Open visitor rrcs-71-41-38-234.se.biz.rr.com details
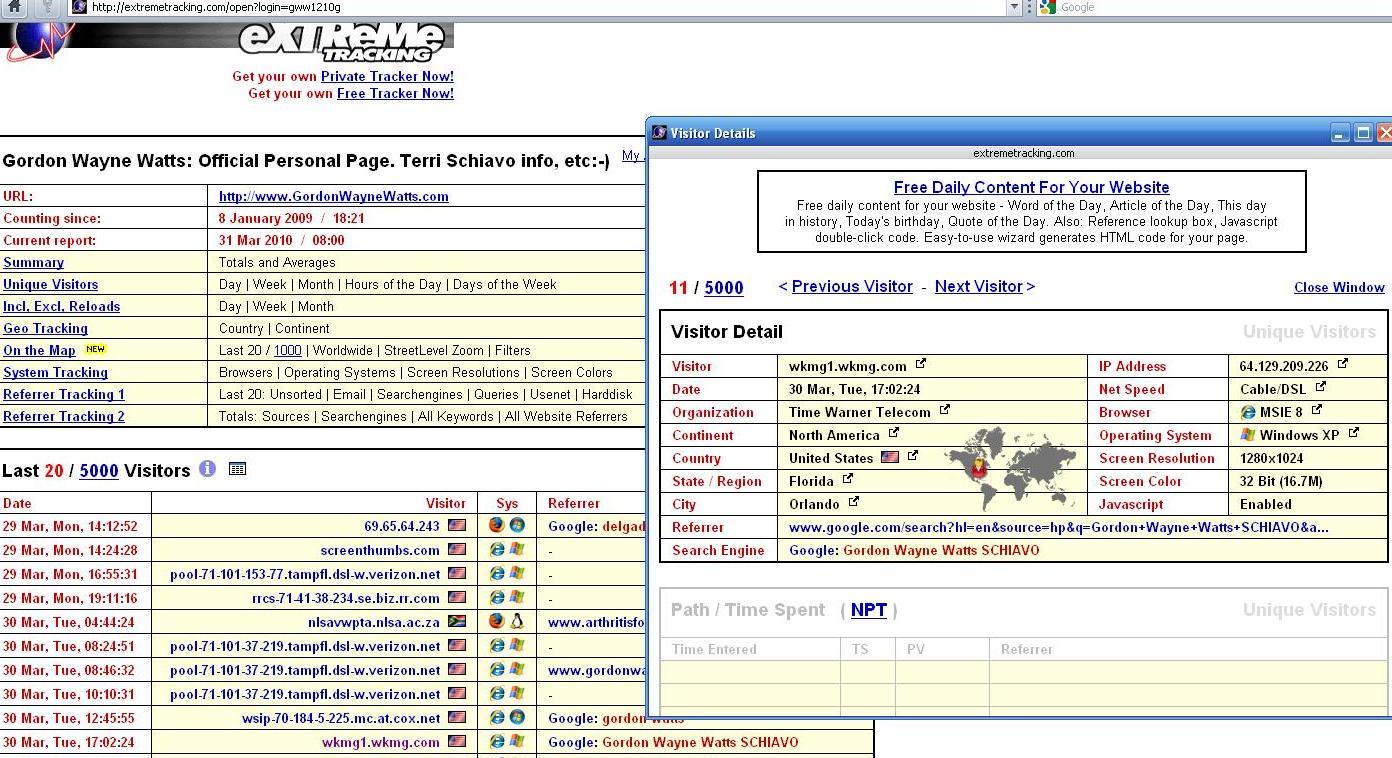The image size is (1392, 758). point(346,598)
